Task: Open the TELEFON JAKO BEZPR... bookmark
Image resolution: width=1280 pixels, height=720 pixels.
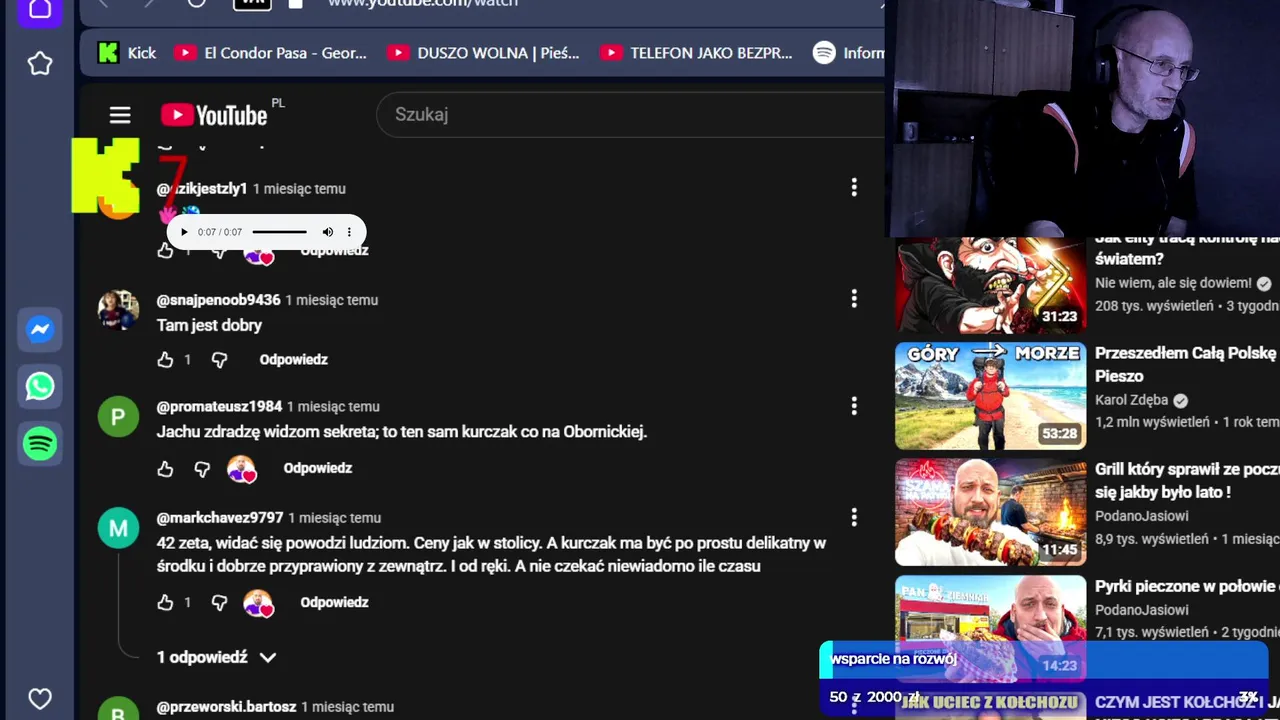Action: click(696, 53)
